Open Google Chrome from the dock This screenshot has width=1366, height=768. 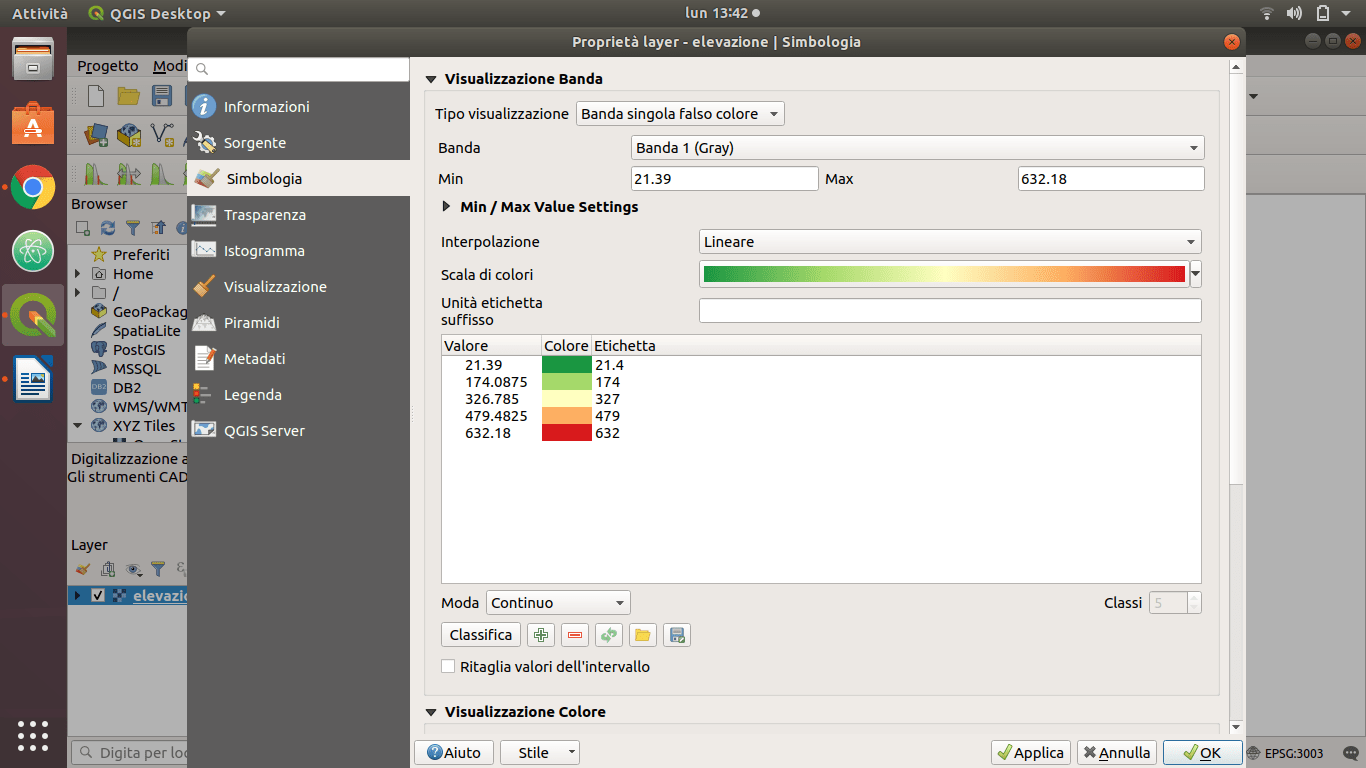[x=33, y=187]
